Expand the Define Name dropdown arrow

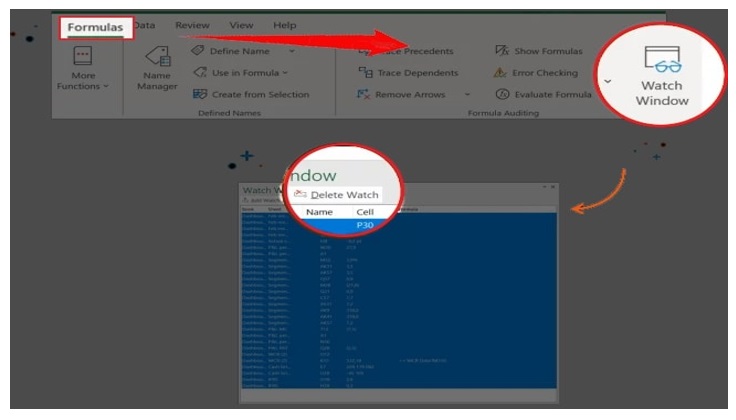(x=291, y=51)
